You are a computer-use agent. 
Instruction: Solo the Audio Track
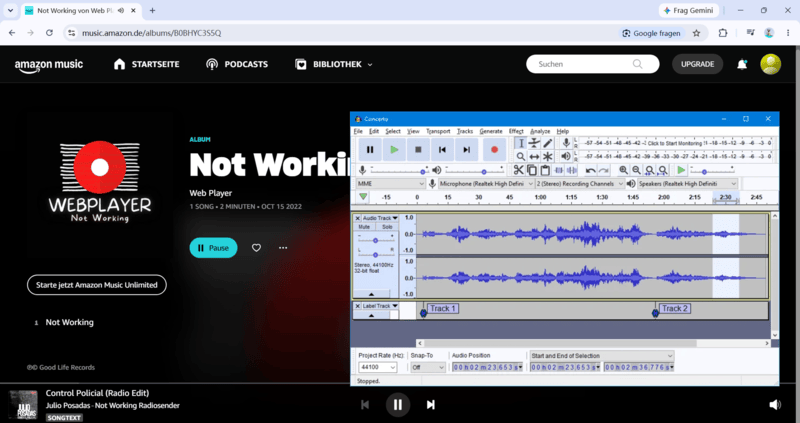pyautogui.click(x=387, y=227)
